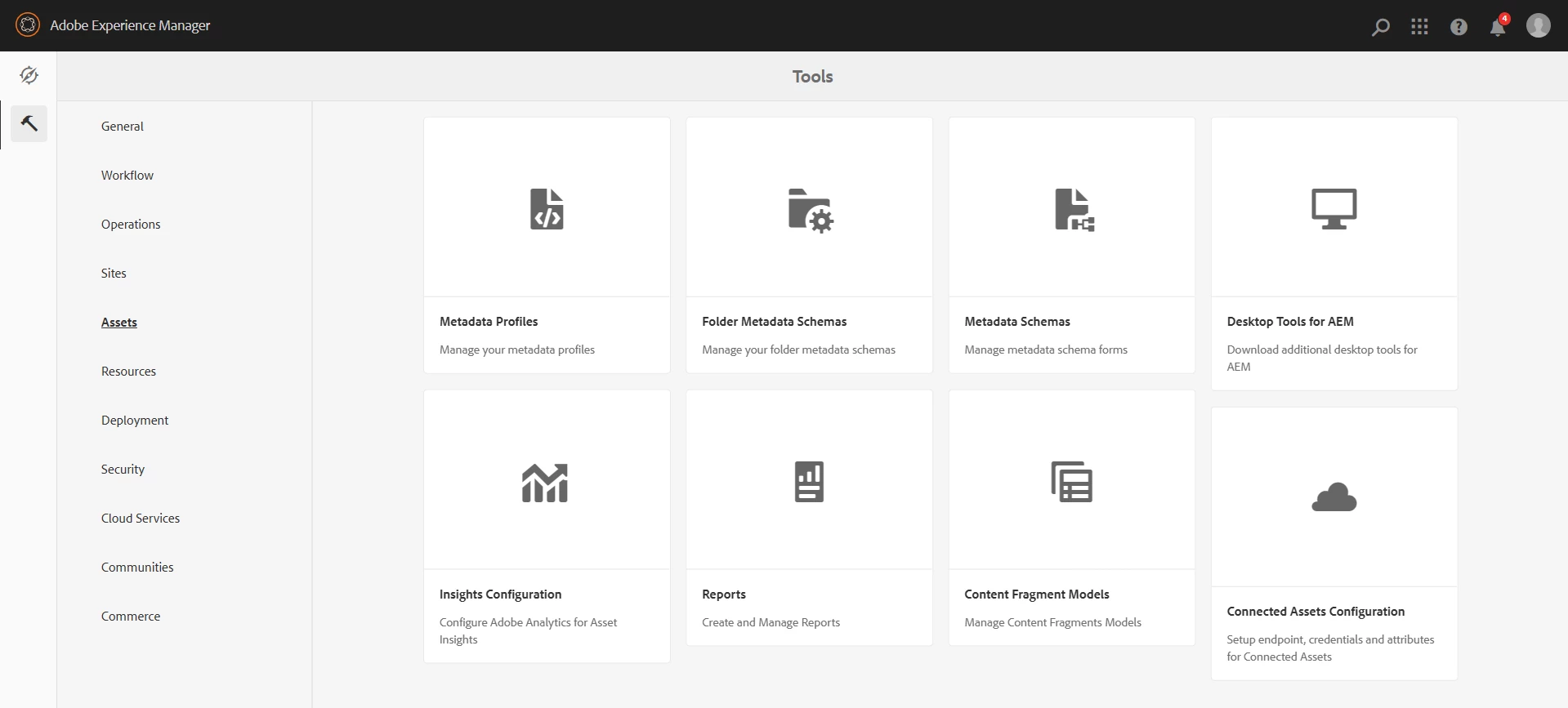1568x708 pixels.
Task: Open the Connected Assets Configuration title
Action: click(x=1316, y=612)
